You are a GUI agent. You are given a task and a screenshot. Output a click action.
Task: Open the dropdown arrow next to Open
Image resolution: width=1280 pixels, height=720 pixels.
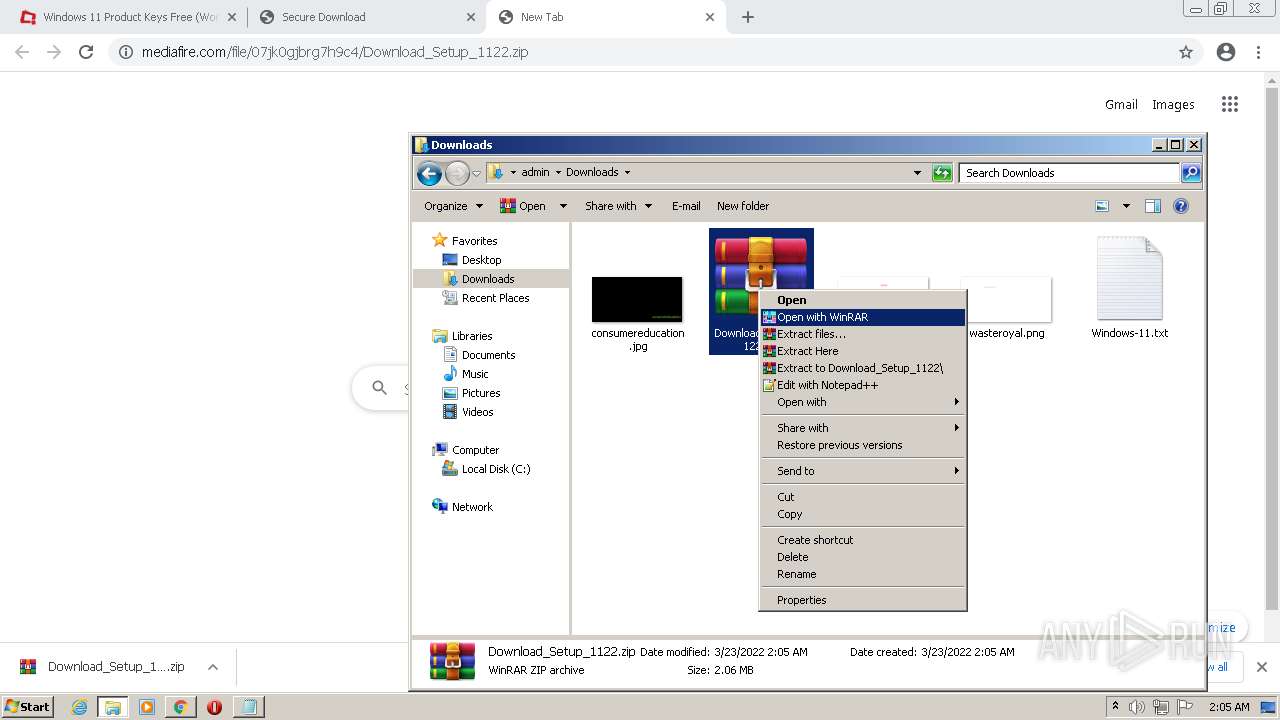(x=562, y=206)
